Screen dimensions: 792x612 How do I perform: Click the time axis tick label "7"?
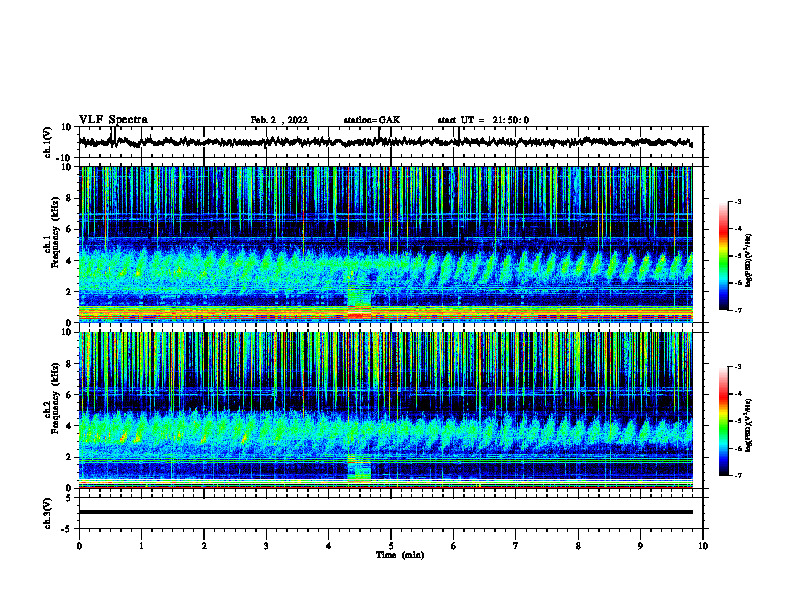[x=516, y=546]
